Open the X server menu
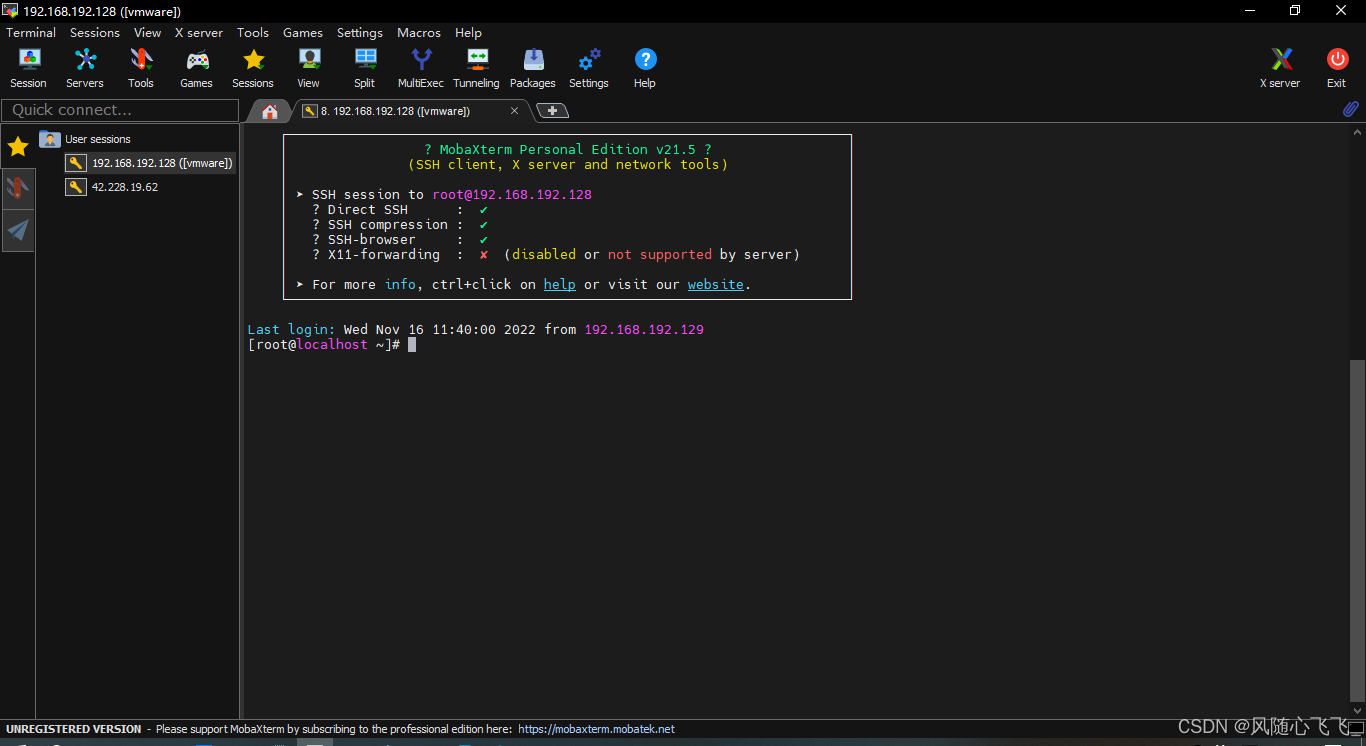1366x746 pixels. [x=199, y=32]
